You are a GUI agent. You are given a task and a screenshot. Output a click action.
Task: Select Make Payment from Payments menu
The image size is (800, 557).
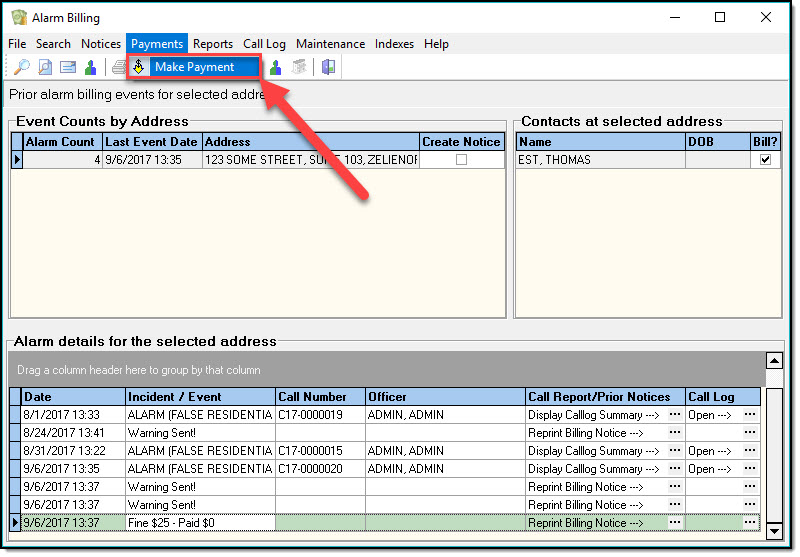[194, 67]
